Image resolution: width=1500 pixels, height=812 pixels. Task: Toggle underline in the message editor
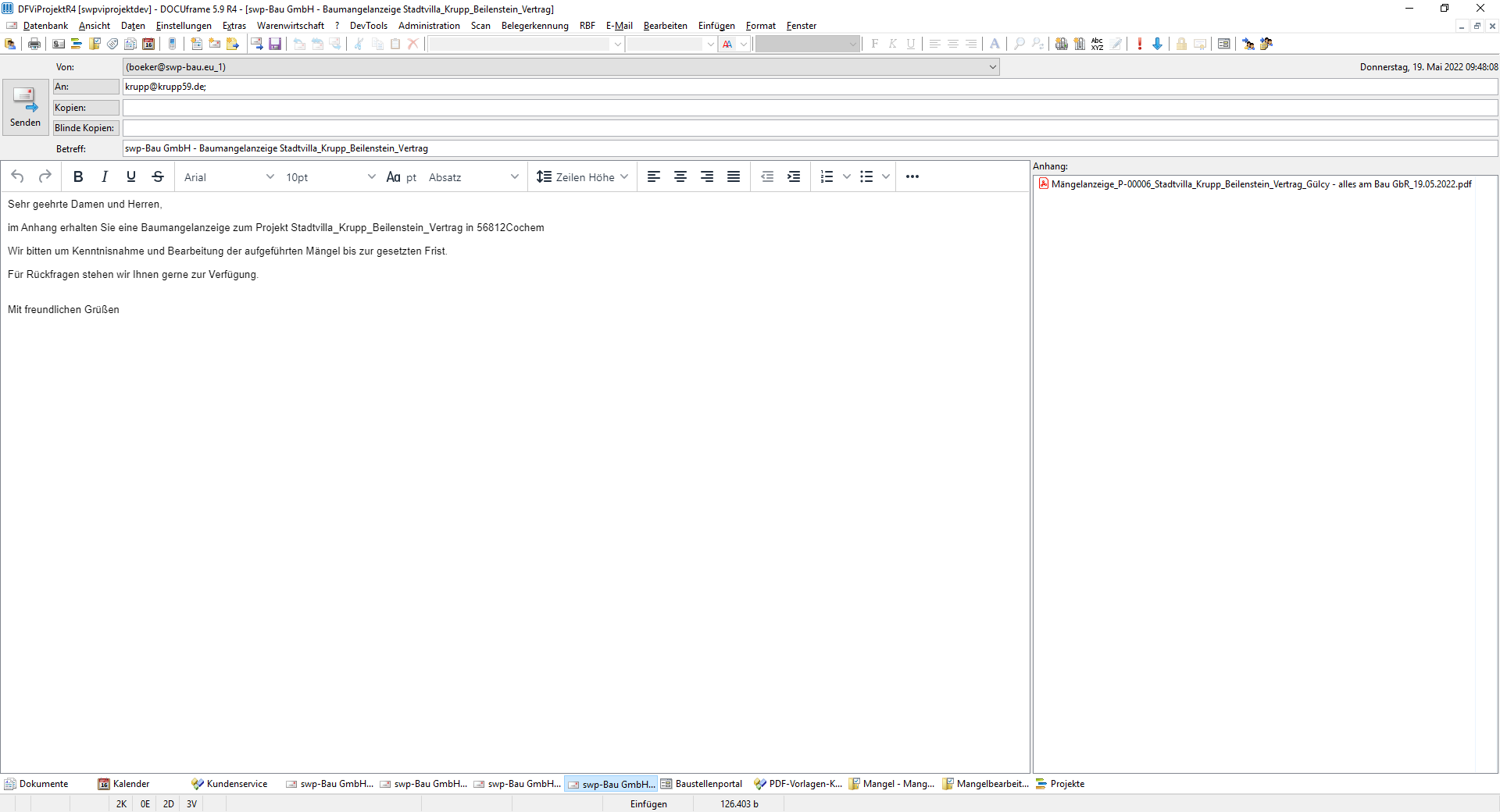[131, 176]
